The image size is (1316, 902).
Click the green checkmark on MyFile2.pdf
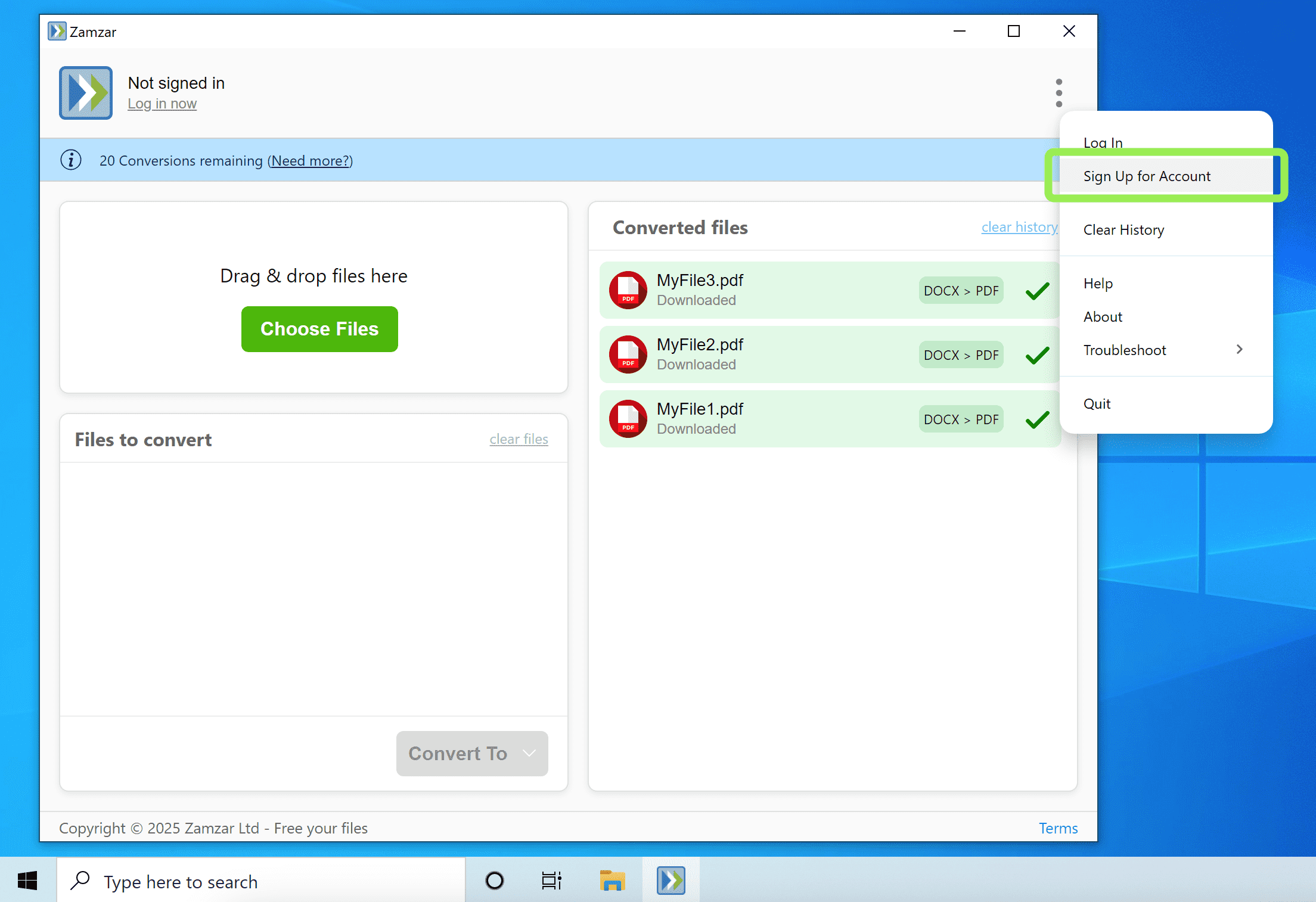(x=1037, y=354)
